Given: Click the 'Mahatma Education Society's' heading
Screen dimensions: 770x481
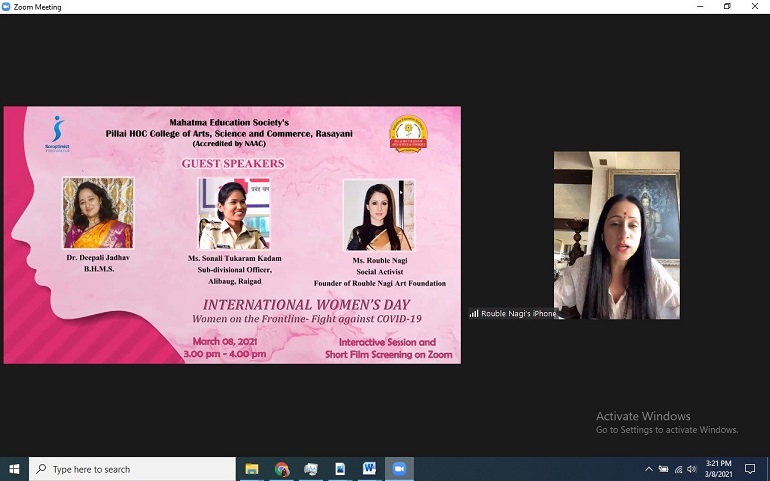Looking at the screenshot, I should [x=229, y=122].
